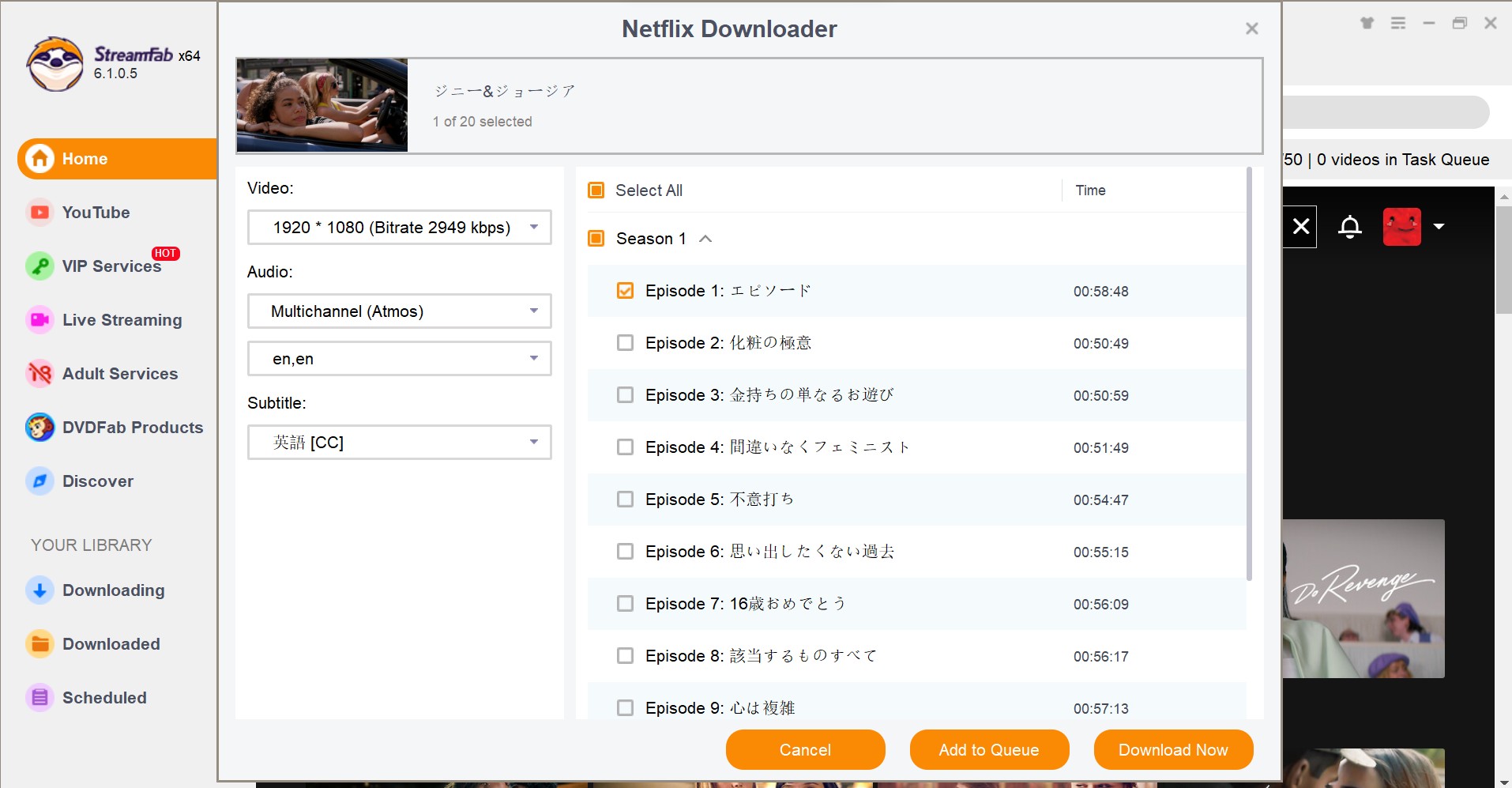Click the Discover compass icon
The height and width of the screenshot is (788, 1512).
39,481
